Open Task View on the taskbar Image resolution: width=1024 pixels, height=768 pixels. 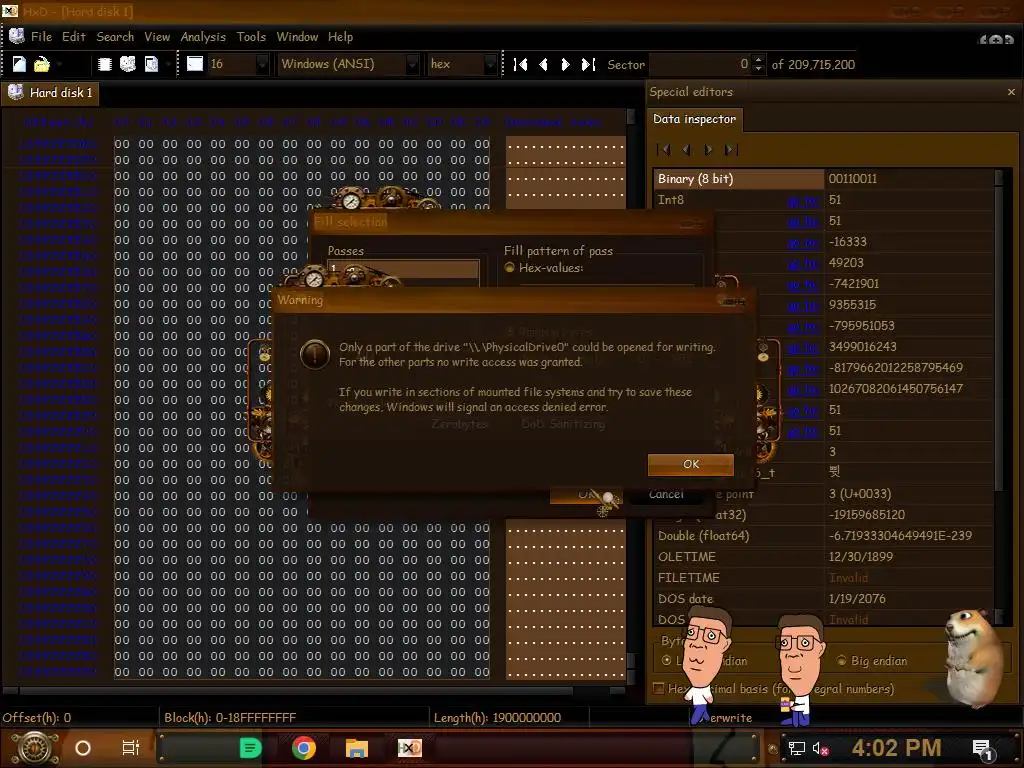point(131,748)
